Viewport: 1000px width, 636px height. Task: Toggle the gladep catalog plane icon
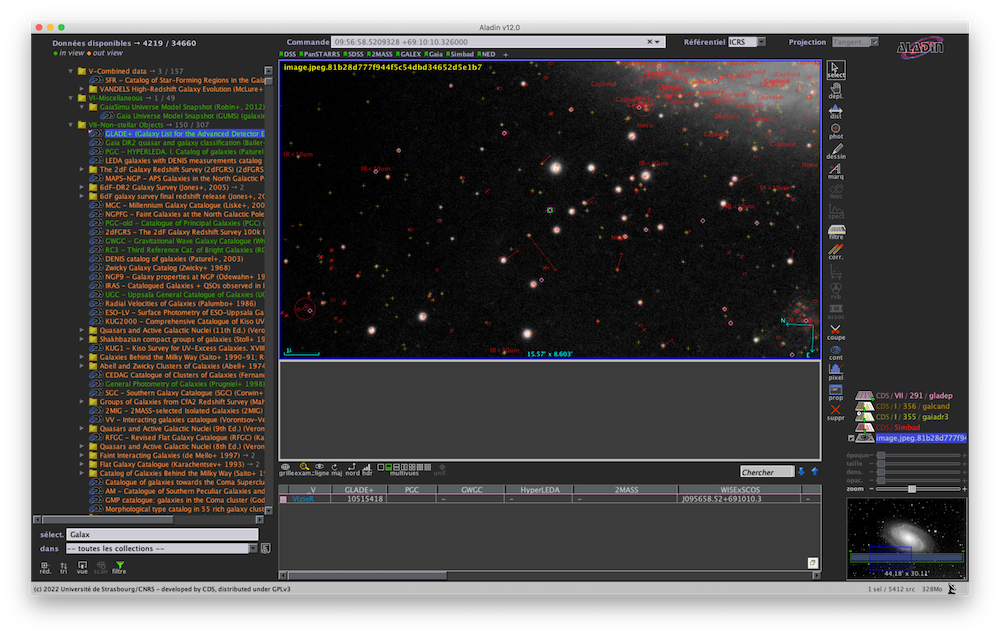(864, 396)
